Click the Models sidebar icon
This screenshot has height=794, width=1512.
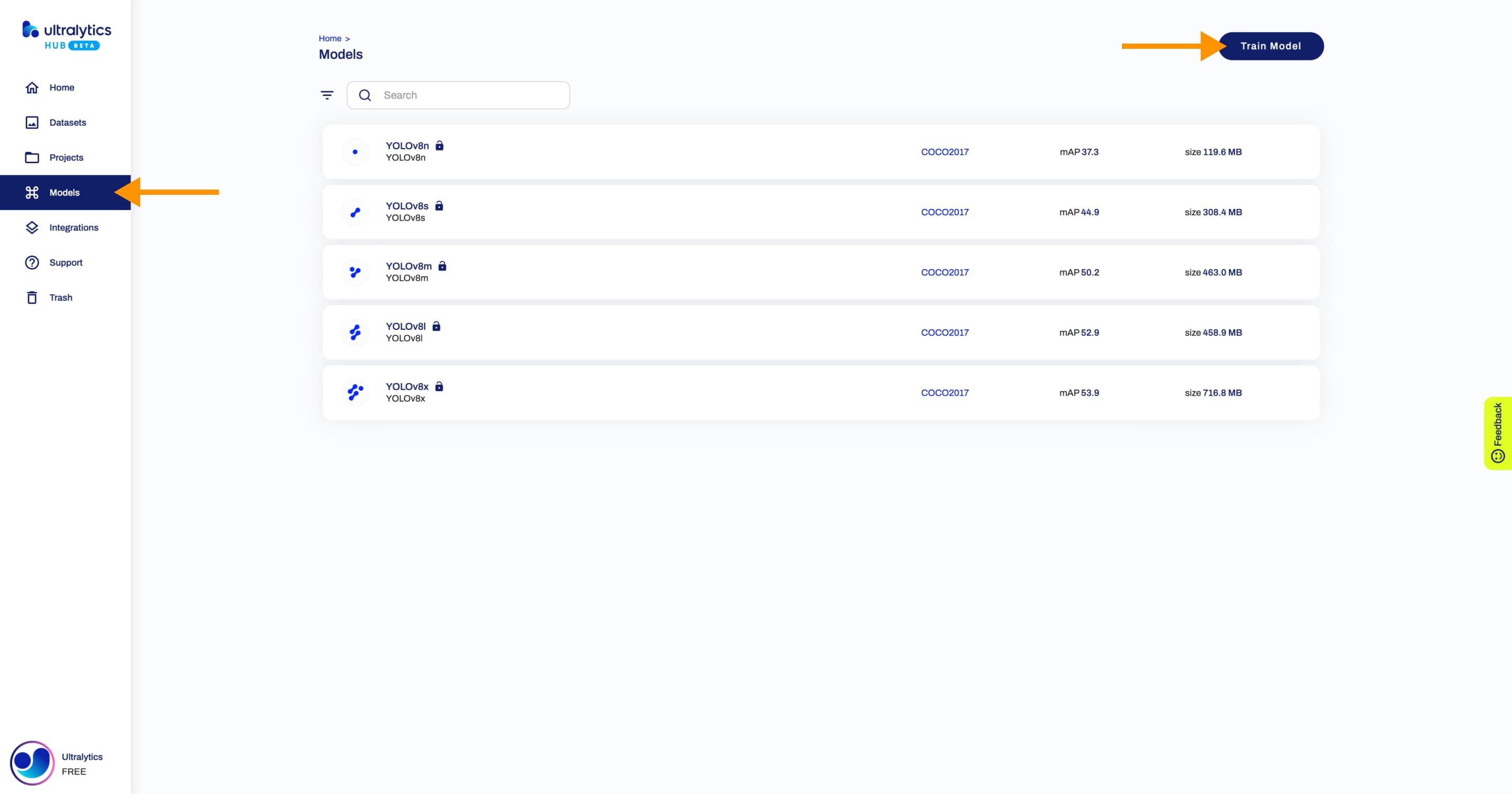pos(32,192)
